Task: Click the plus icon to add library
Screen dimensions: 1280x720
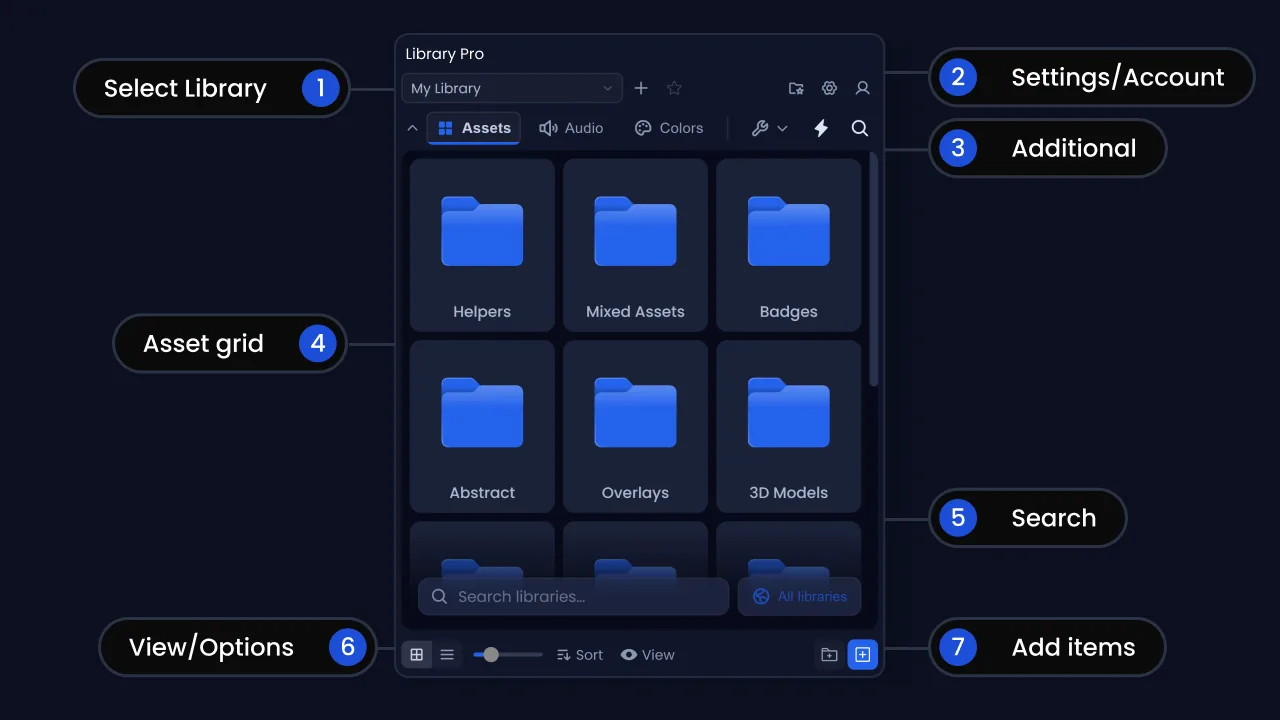Action: (641, 88)
